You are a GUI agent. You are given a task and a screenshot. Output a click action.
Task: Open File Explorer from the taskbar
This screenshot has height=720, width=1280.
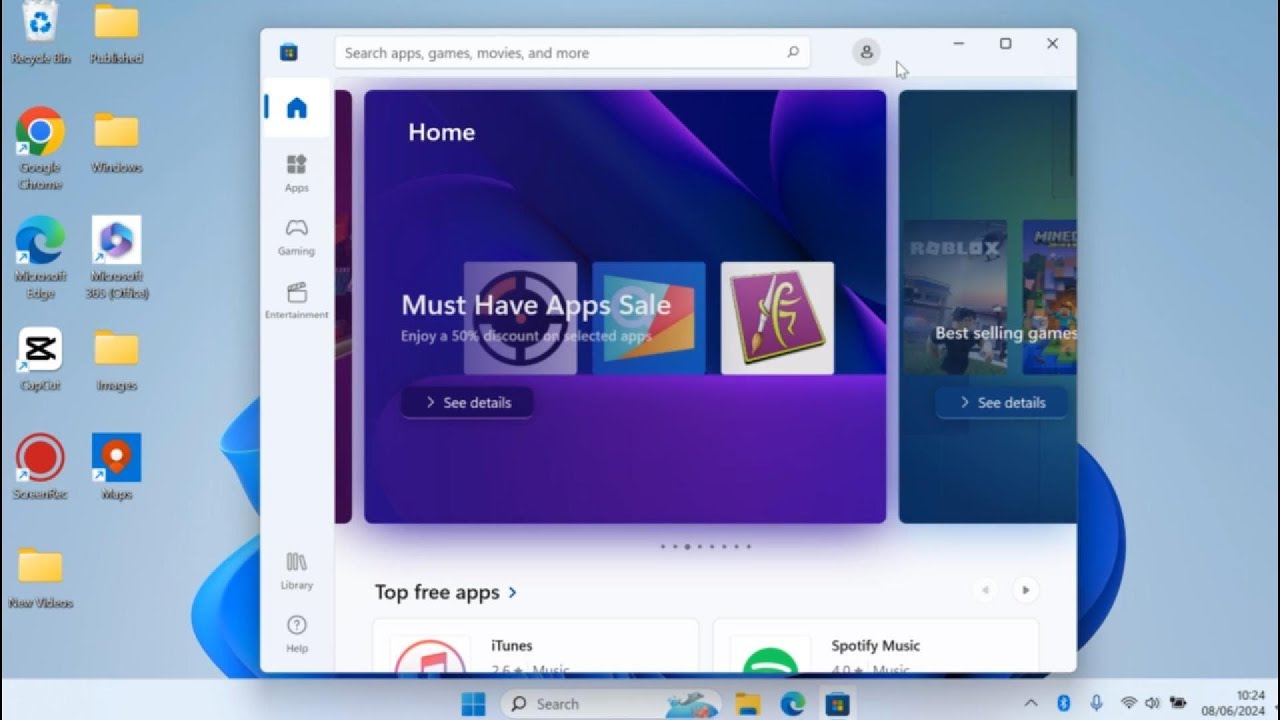coord(748,704)
